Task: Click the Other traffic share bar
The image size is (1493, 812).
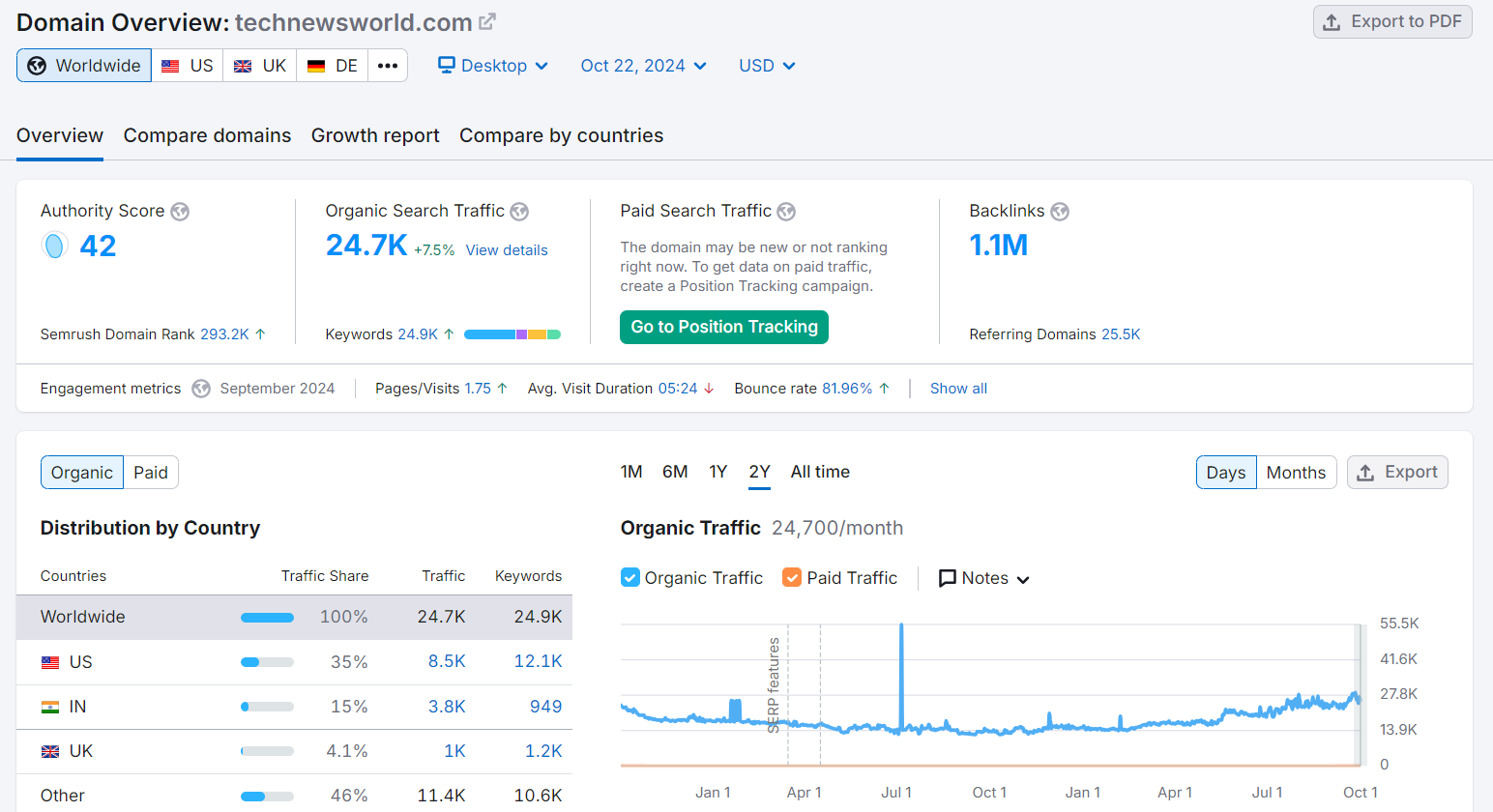Action: tap(267, 797)
